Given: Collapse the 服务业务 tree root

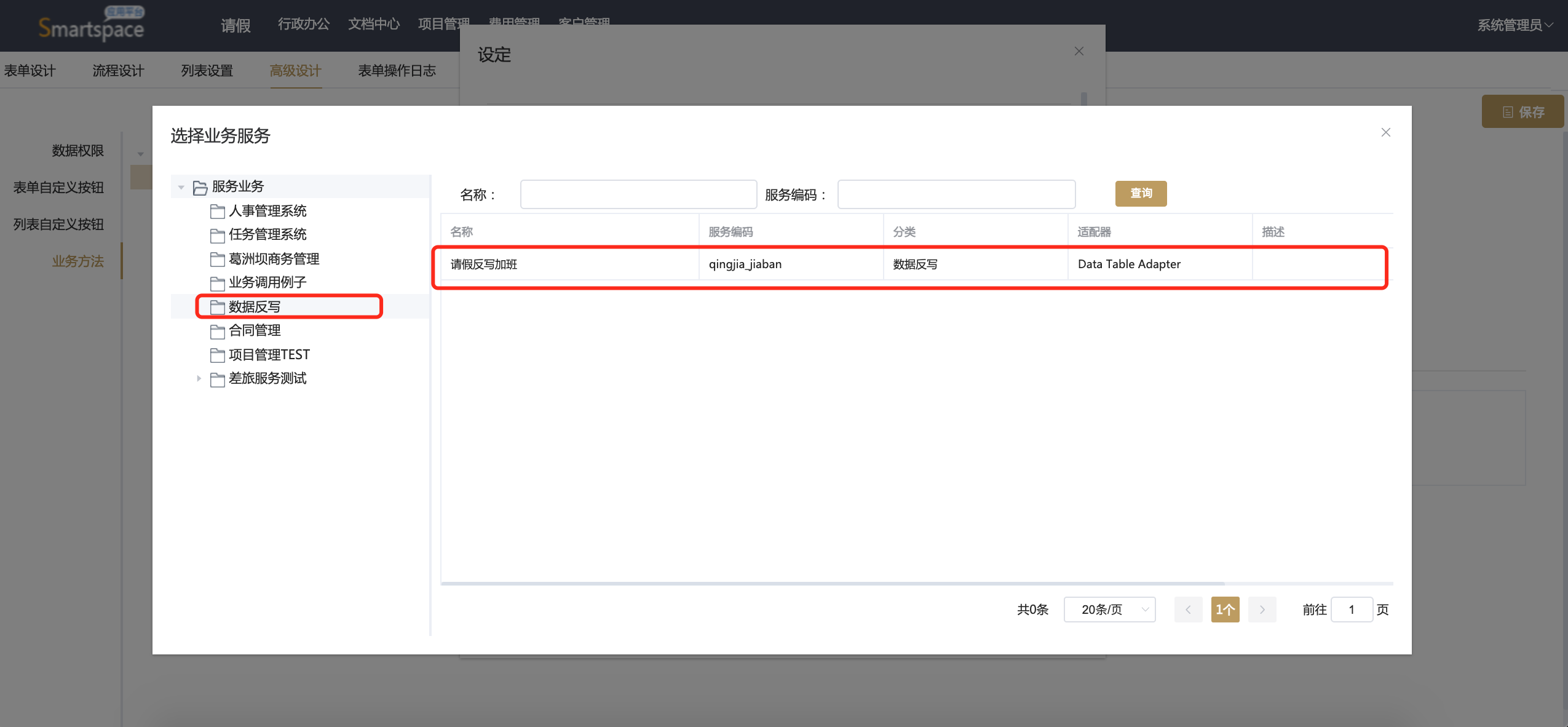Looking at the screenshot, I should coord(181,187).
